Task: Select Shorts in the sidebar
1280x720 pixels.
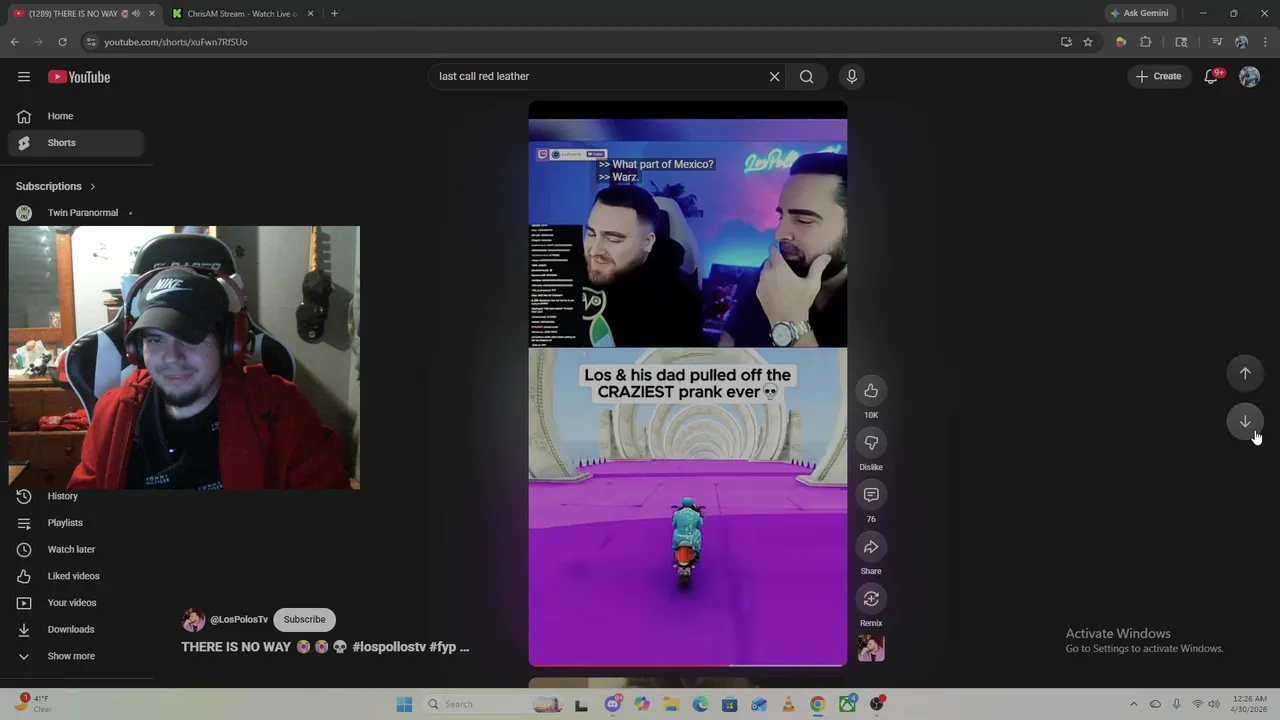Action: (x=76, y=143)
